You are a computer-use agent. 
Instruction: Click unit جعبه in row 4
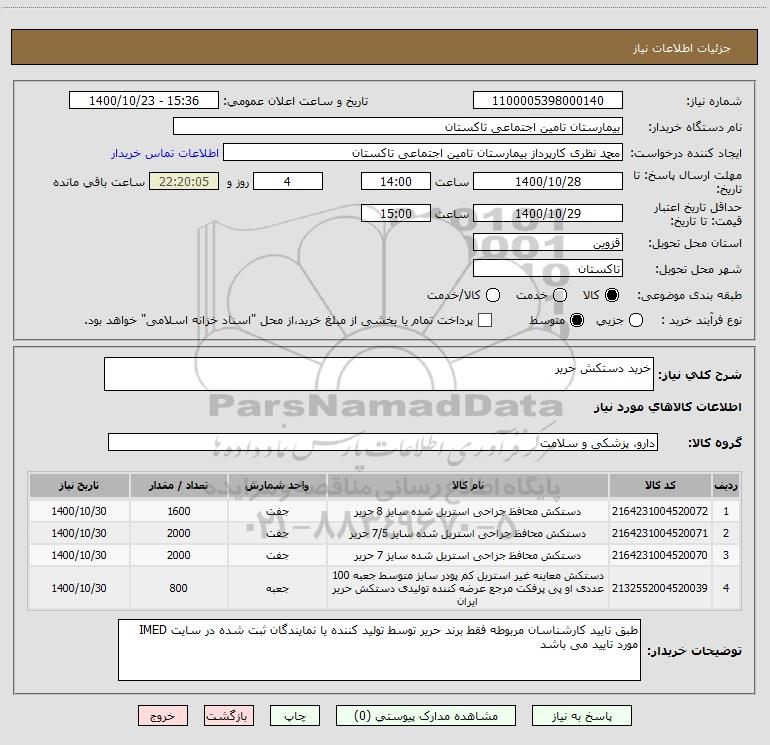pos(277,588)
